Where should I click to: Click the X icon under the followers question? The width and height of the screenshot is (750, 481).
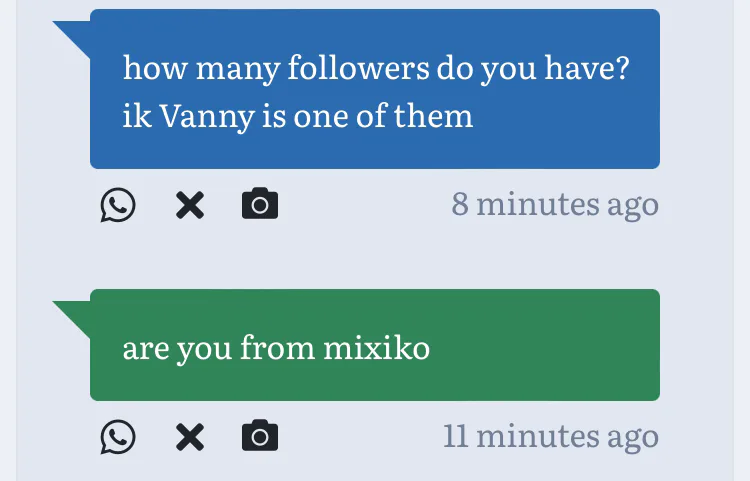[x=190, y=206]
